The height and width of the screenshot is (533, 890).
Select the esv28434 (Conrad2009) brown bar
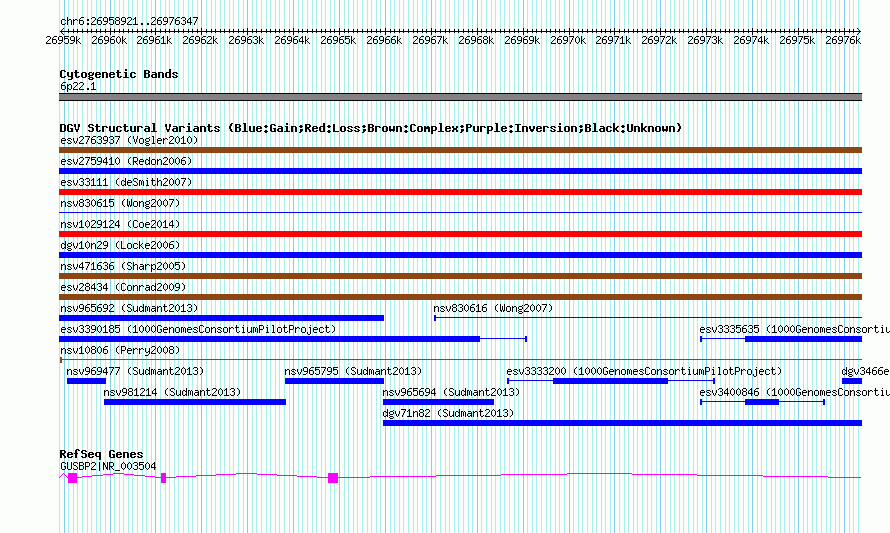[x=460, y=297]
